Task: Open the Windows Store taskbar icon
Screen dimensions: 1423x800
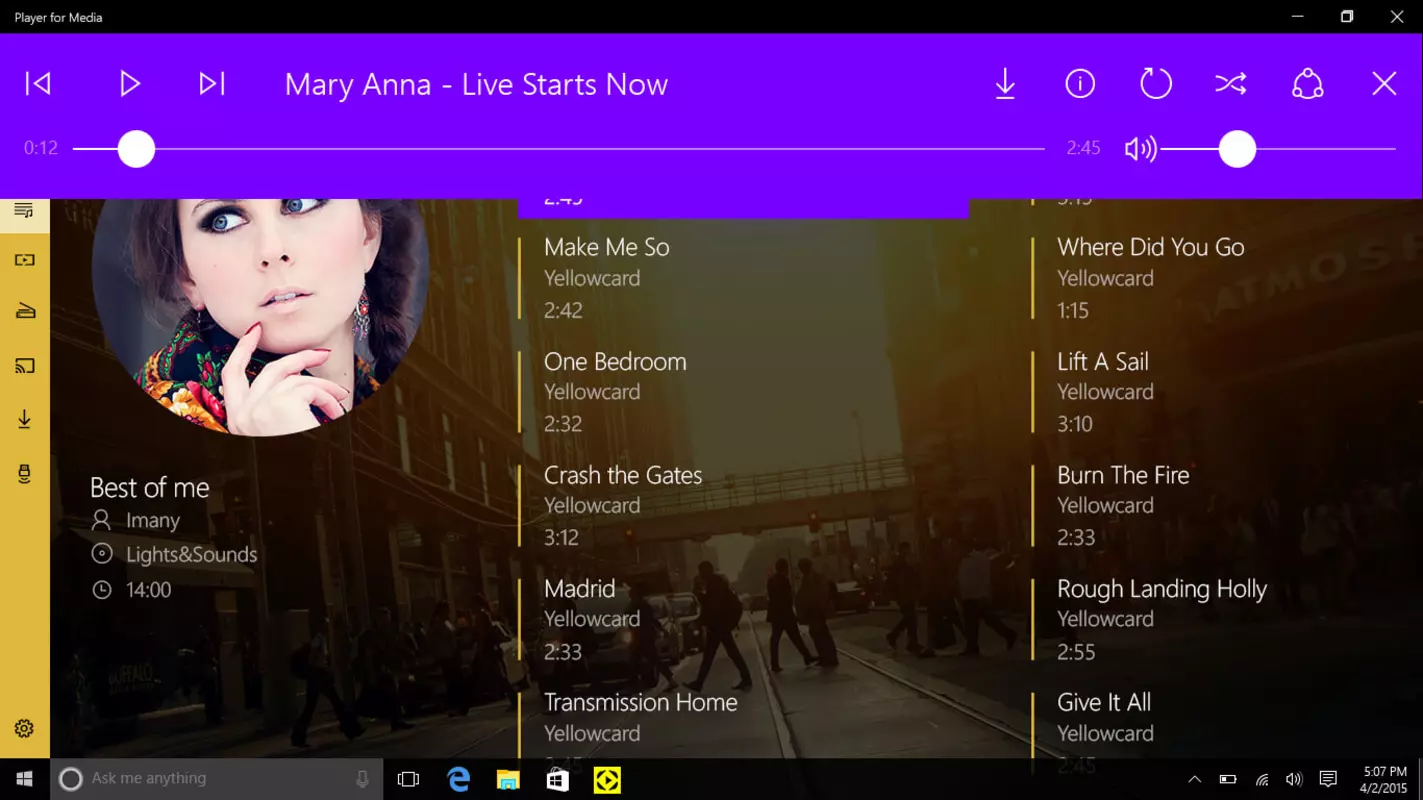Action: [558, 779]
